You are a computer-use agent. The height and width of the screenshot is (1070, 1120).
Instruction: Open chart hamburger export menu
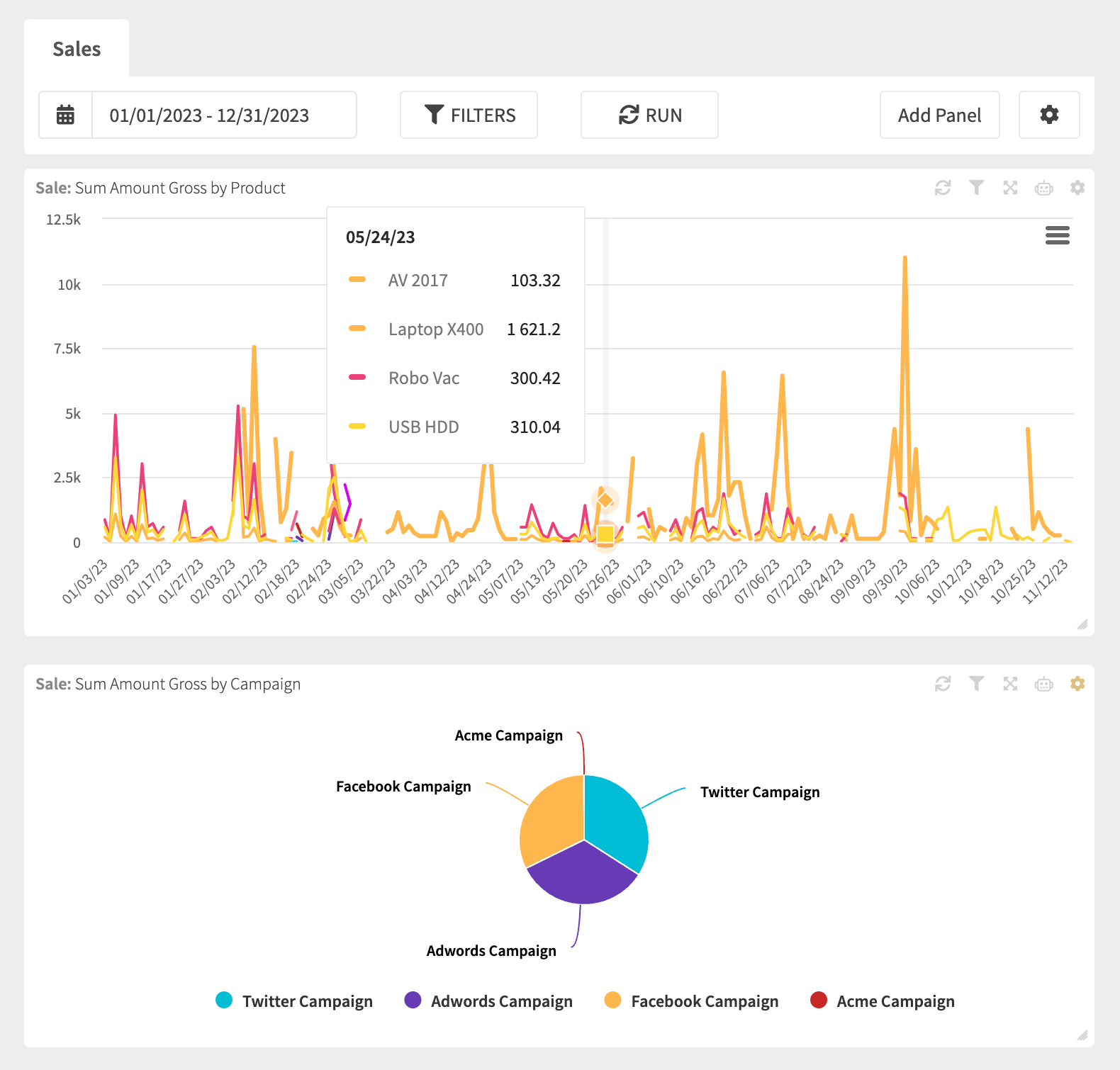[1057, 235]
